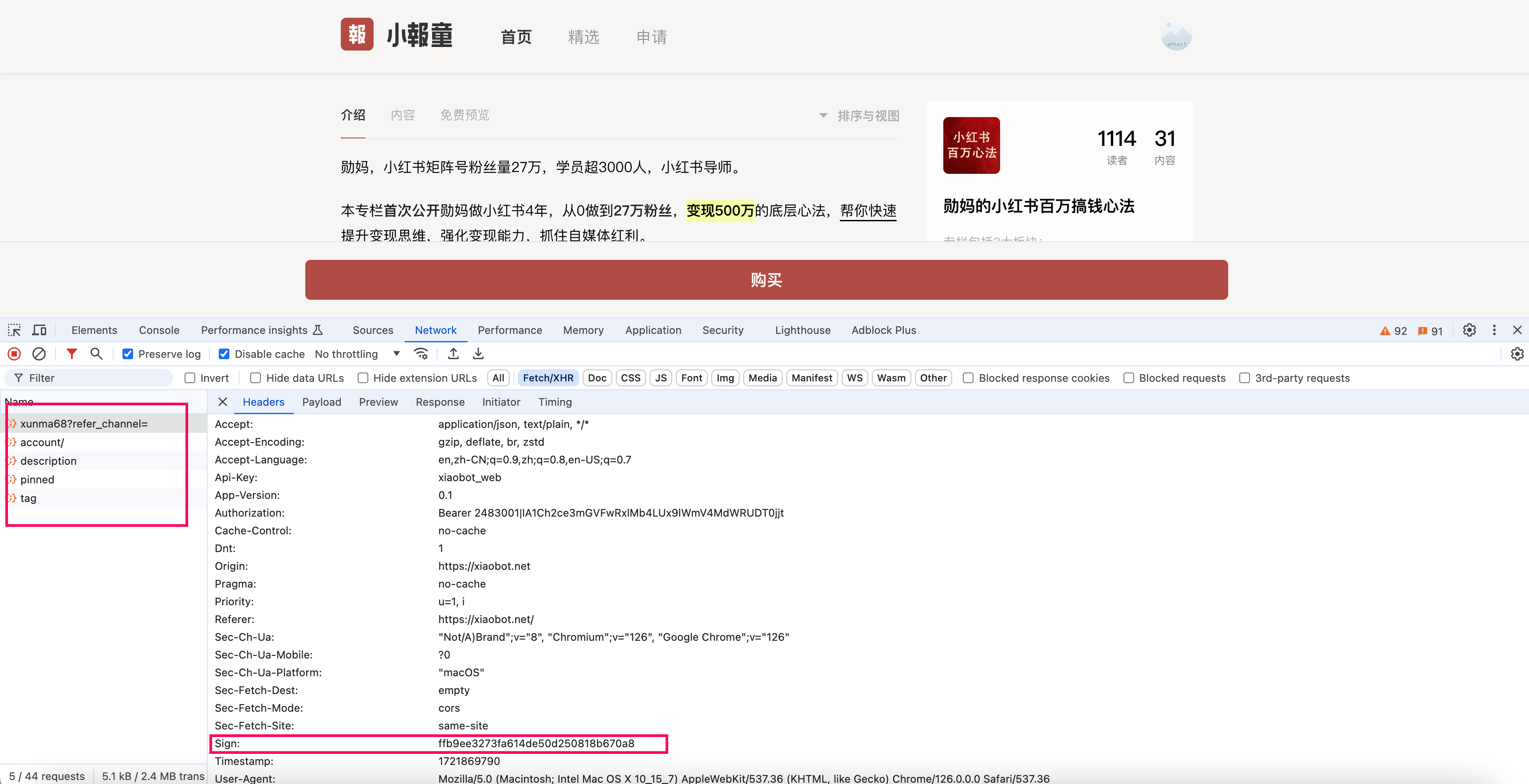Open the Adblock Plus tab

click(x=883, y=330)
